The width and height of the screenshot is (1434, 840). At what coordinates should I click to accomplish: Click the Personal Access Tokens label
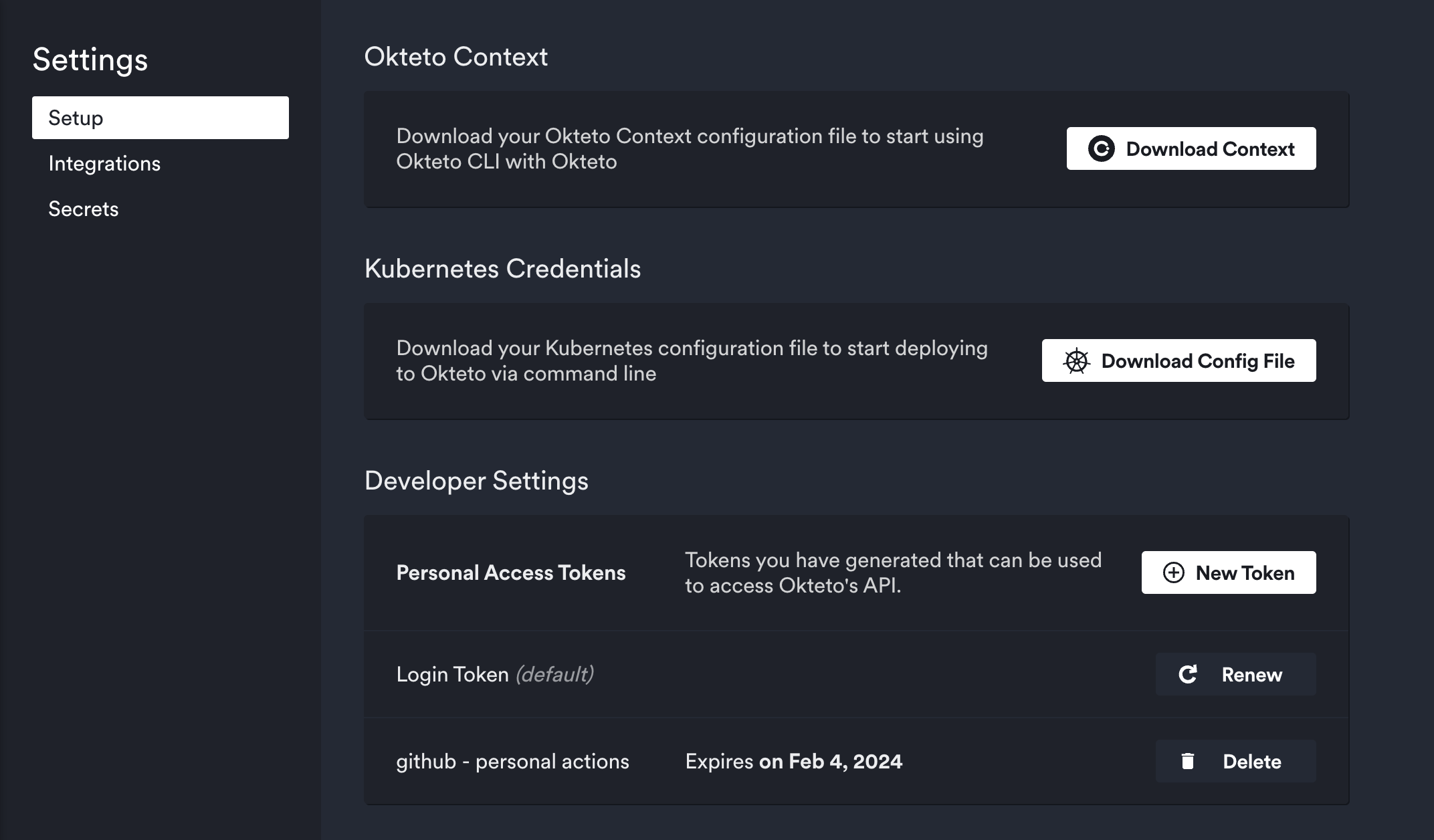511,573
